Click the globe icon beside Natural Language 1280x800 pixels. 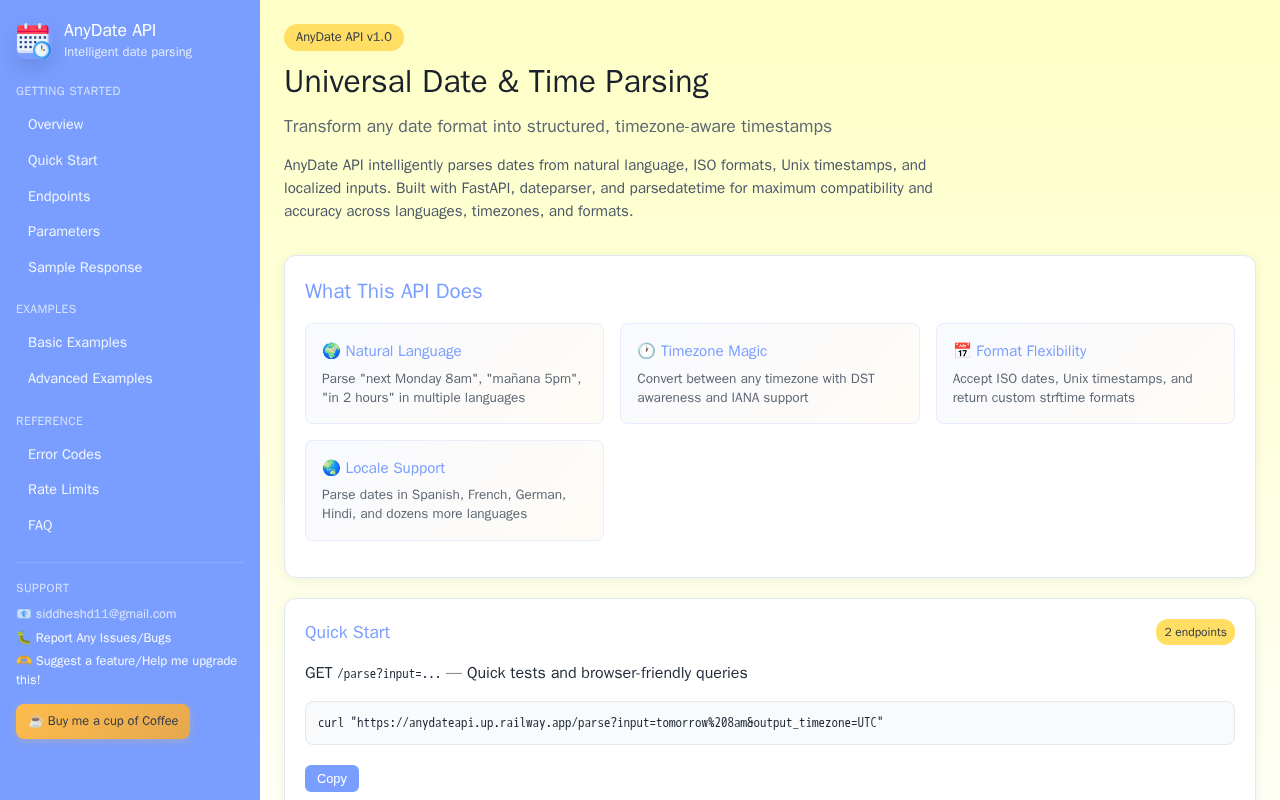point(331,351)
